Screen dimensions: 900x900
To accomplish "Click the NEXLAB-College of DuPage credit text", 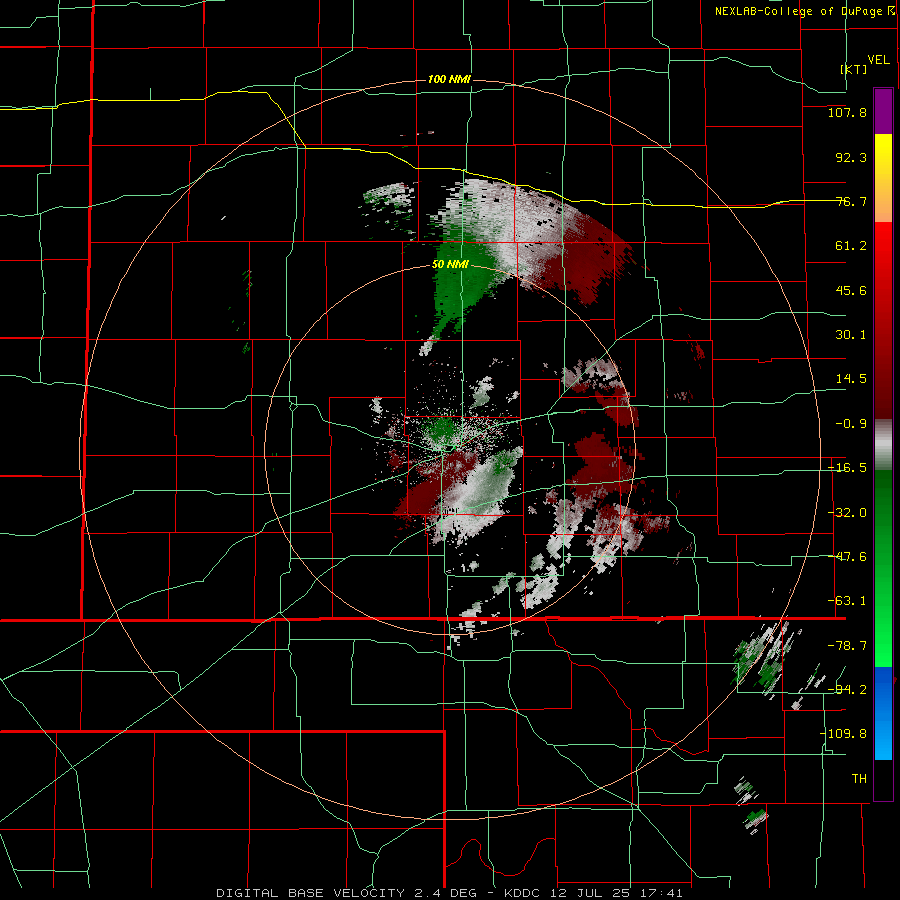I will point(805,11).
